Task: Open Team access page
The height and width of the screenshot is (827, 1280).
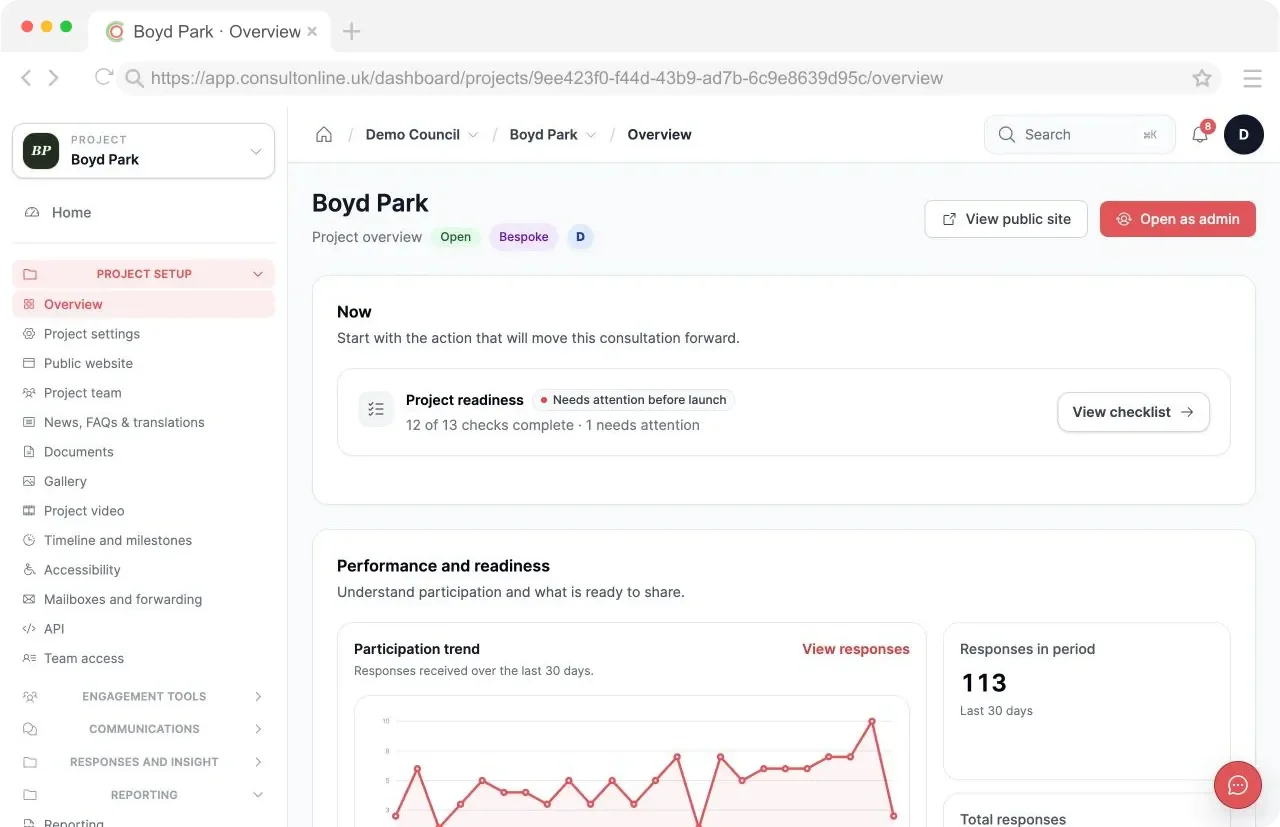Action: coord(143,659)
